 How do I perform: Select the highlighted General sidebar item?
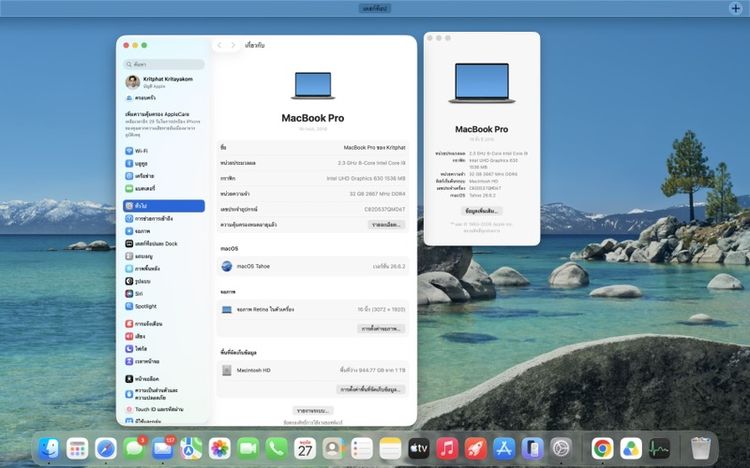(x=164, y=206)
